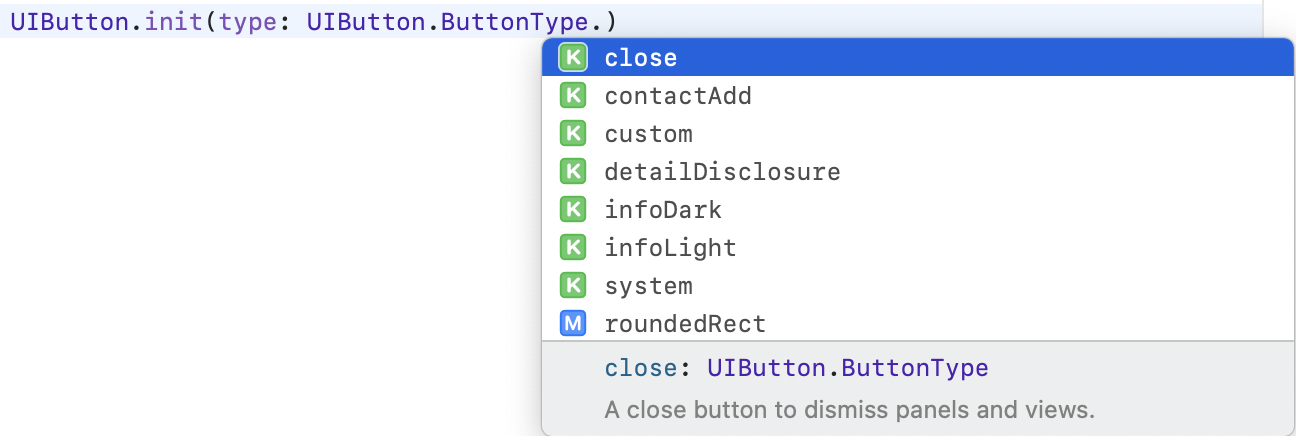Select the infoLight completion entry
Screen dimensions: 1296x436
click(x=918, y=248)
